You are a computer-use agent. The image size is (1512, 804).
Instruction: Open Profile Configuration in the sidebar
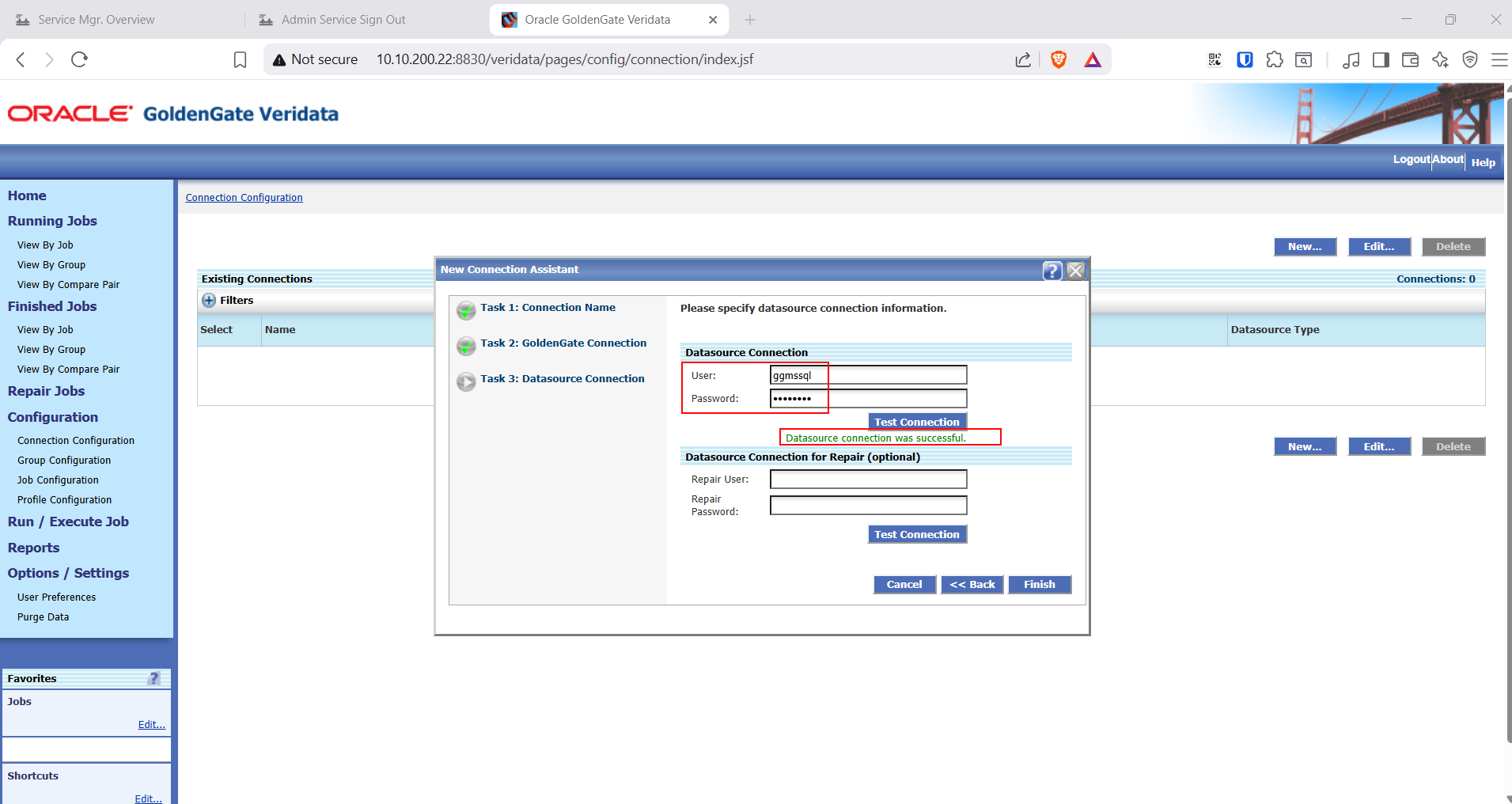(64, 500)
